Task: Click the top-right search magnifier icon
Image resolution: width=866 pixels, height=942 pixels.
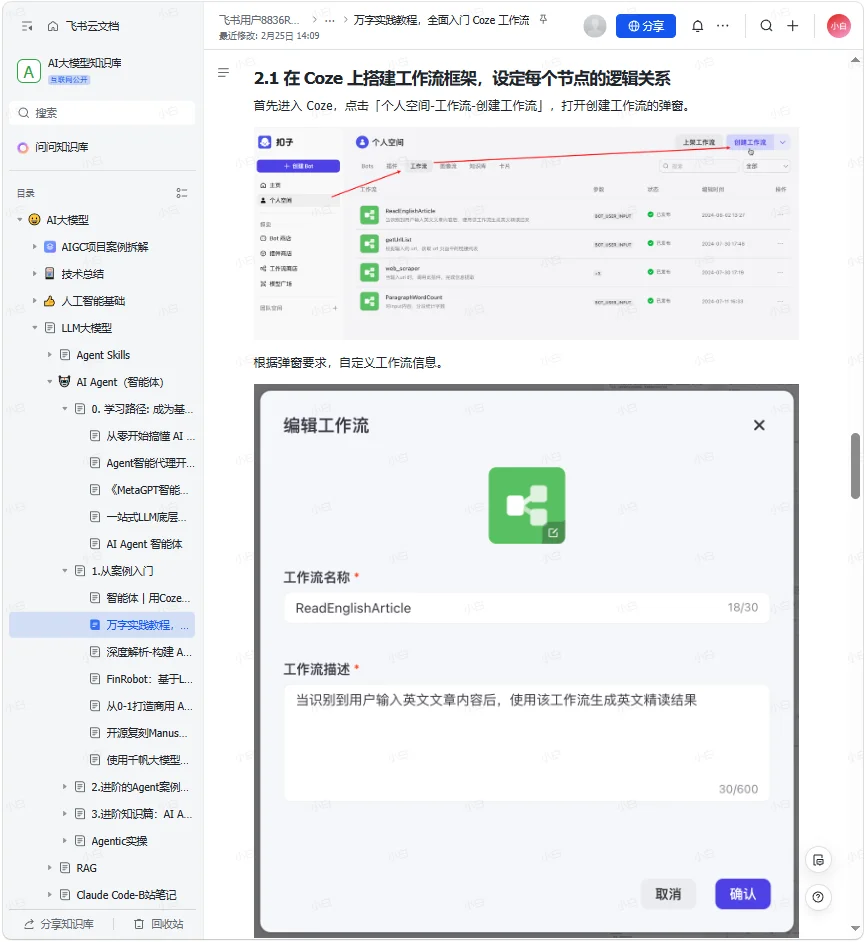Action: tap(766, 26)
